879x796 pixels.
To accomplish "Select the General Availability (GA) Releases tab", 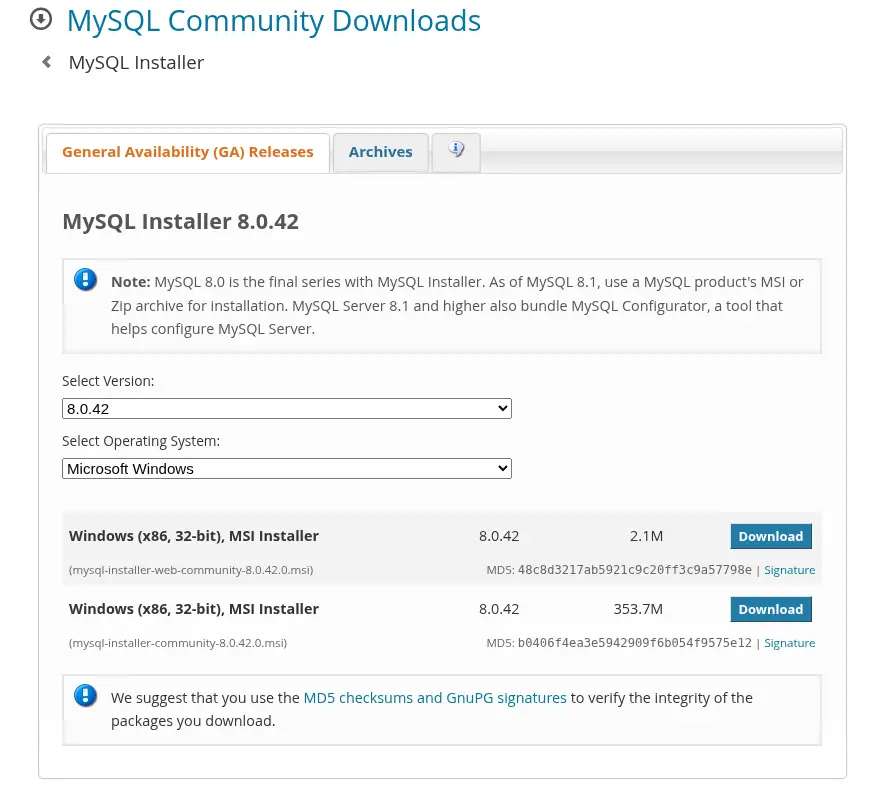I will [187, 151].
